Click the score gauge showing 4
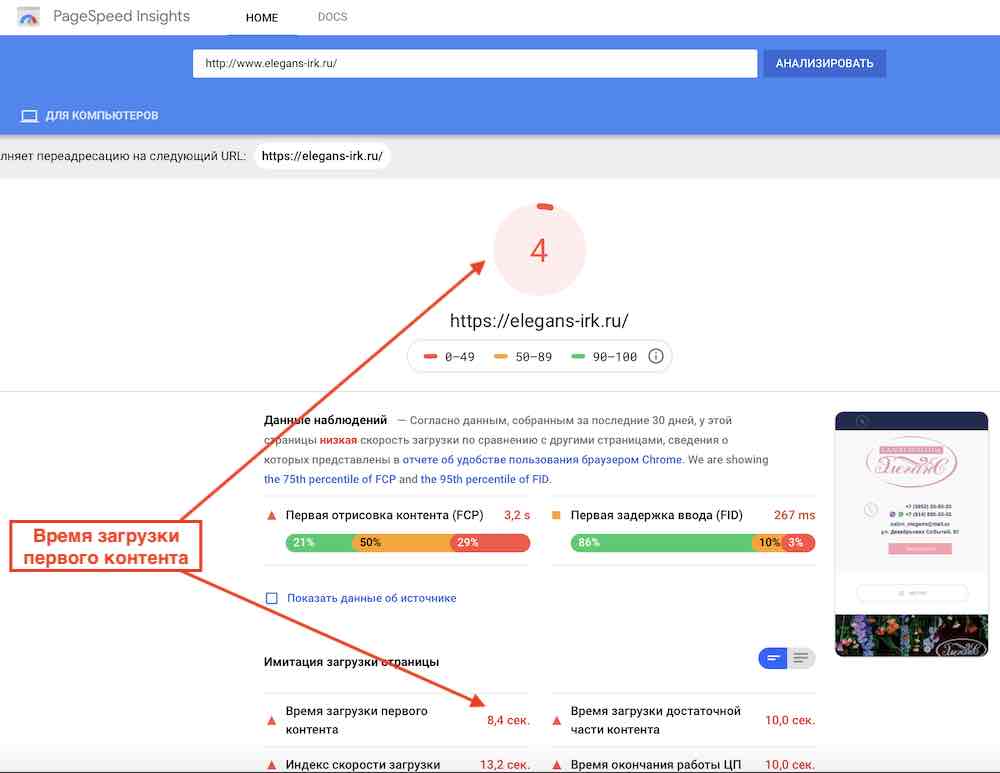This screenshot has height=773, width=1000. [x=540, y=249]
